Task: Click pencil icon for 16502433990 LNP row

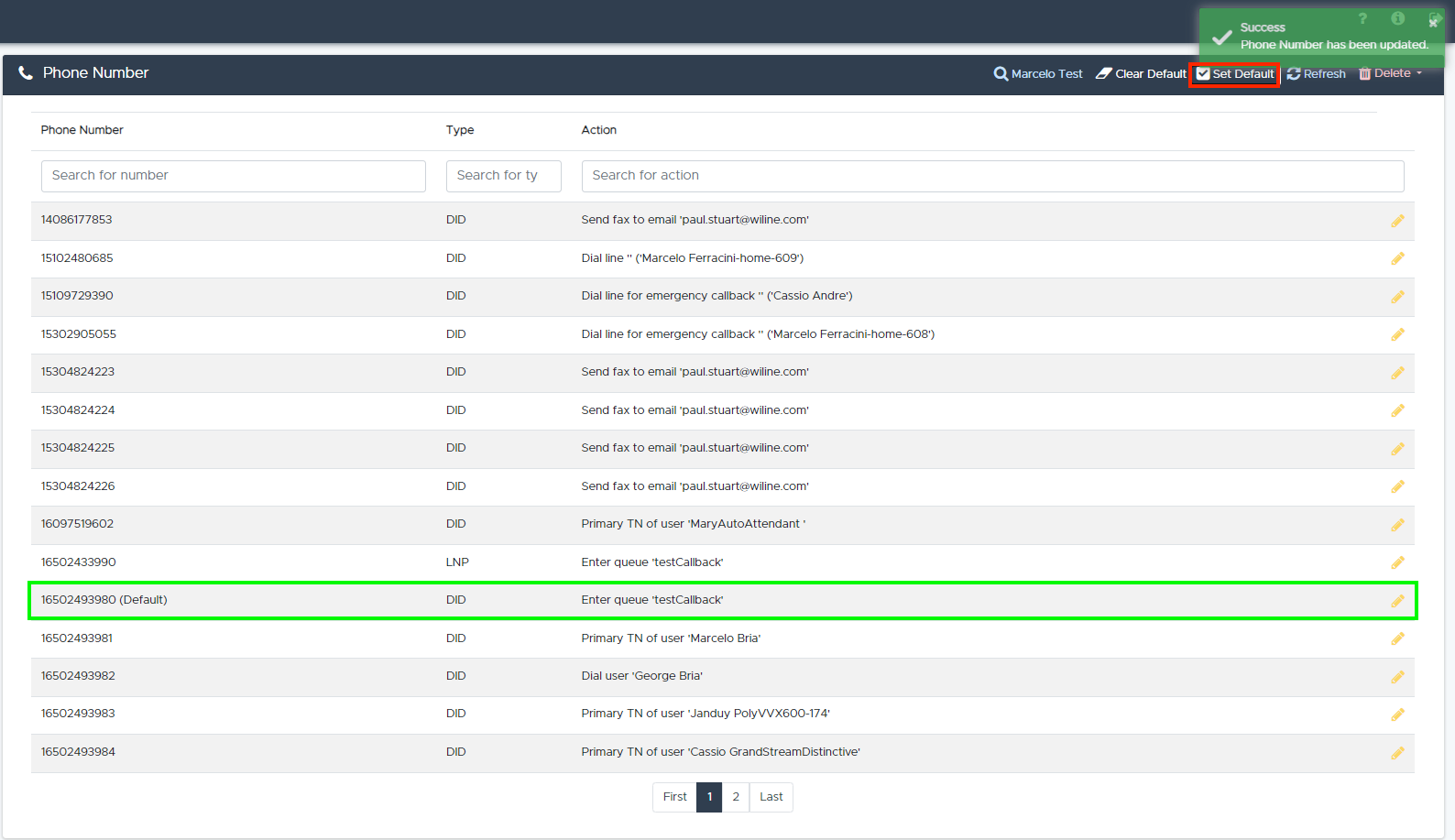Action: pyautogui.click(x=1397, y=562)
